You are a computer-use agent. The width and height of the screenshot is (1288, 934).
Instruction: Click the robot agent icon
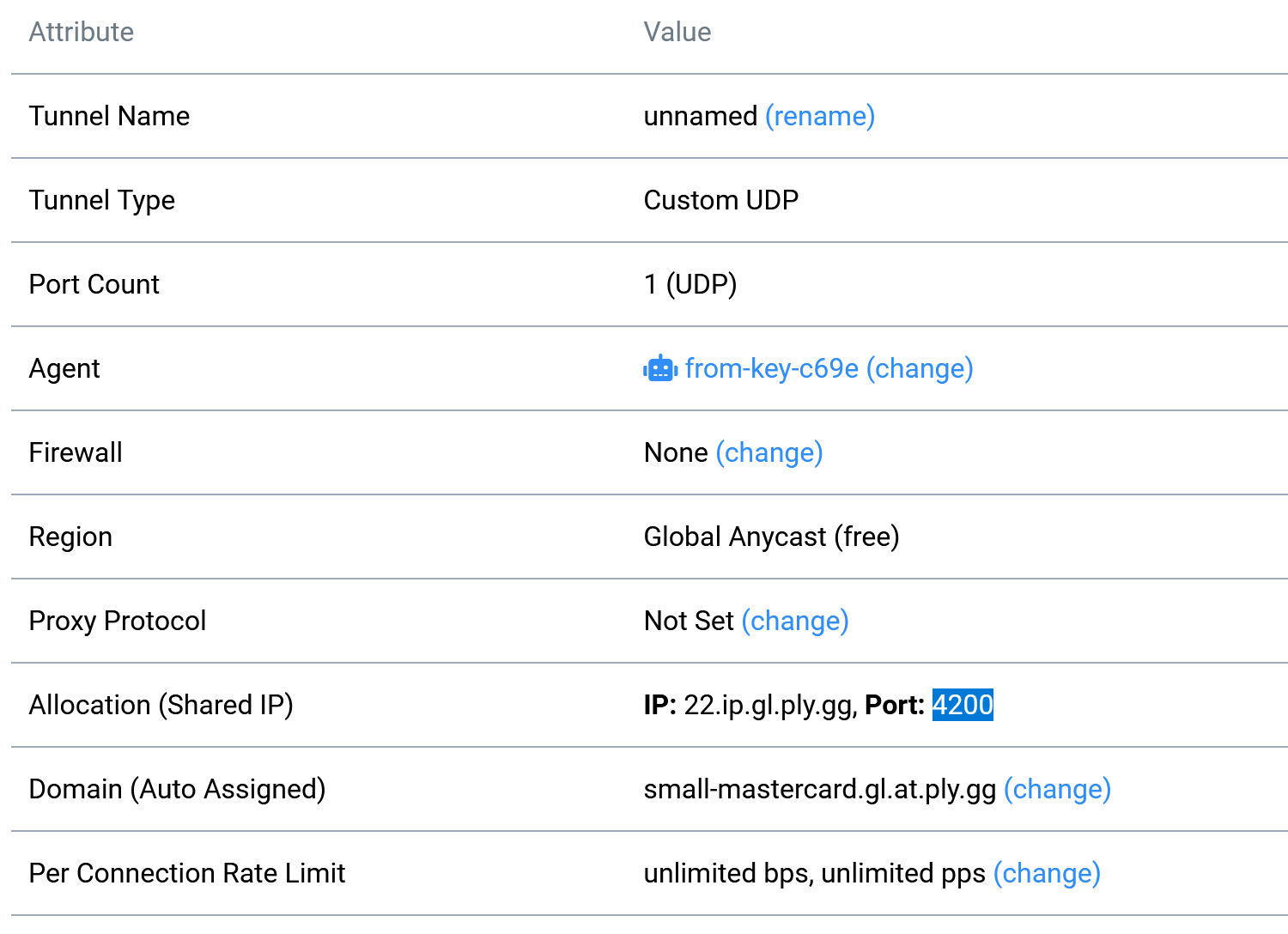[660, 368]
